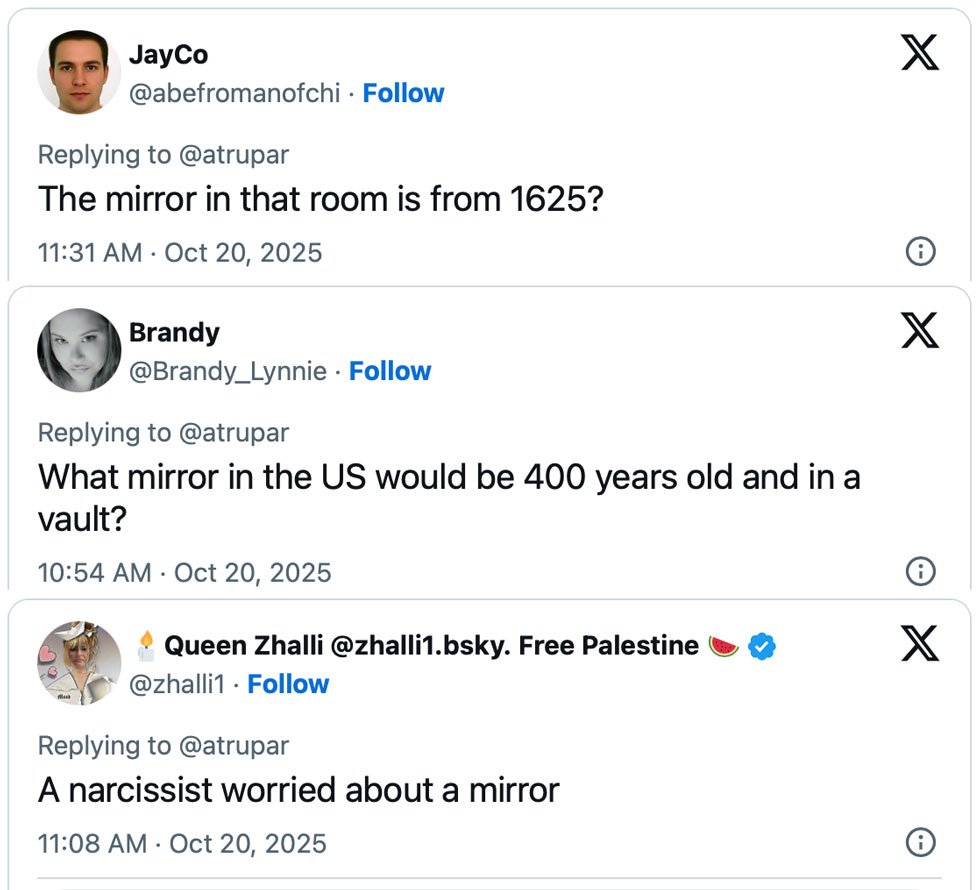Screen dimensions: 980x890
Task: Open Queen Zhalli's profile picture
Action: [x=79, y=663]
